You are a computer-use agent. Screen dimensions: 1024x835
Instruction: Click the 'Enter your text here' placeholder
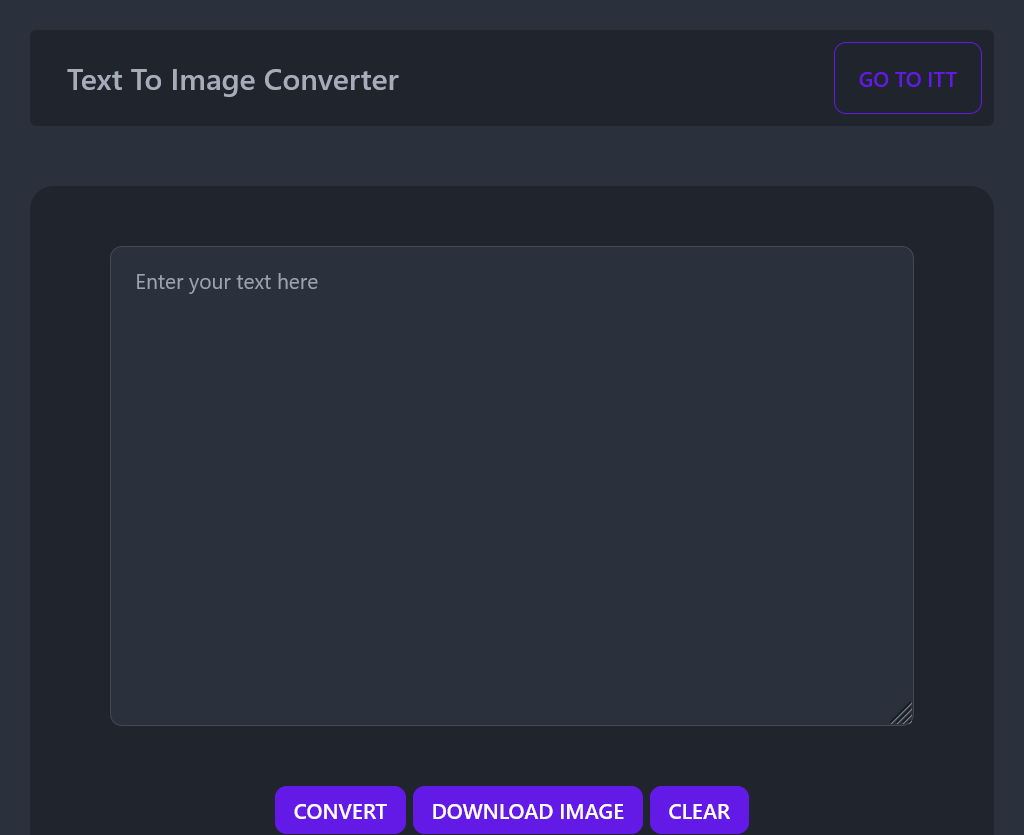227,282
